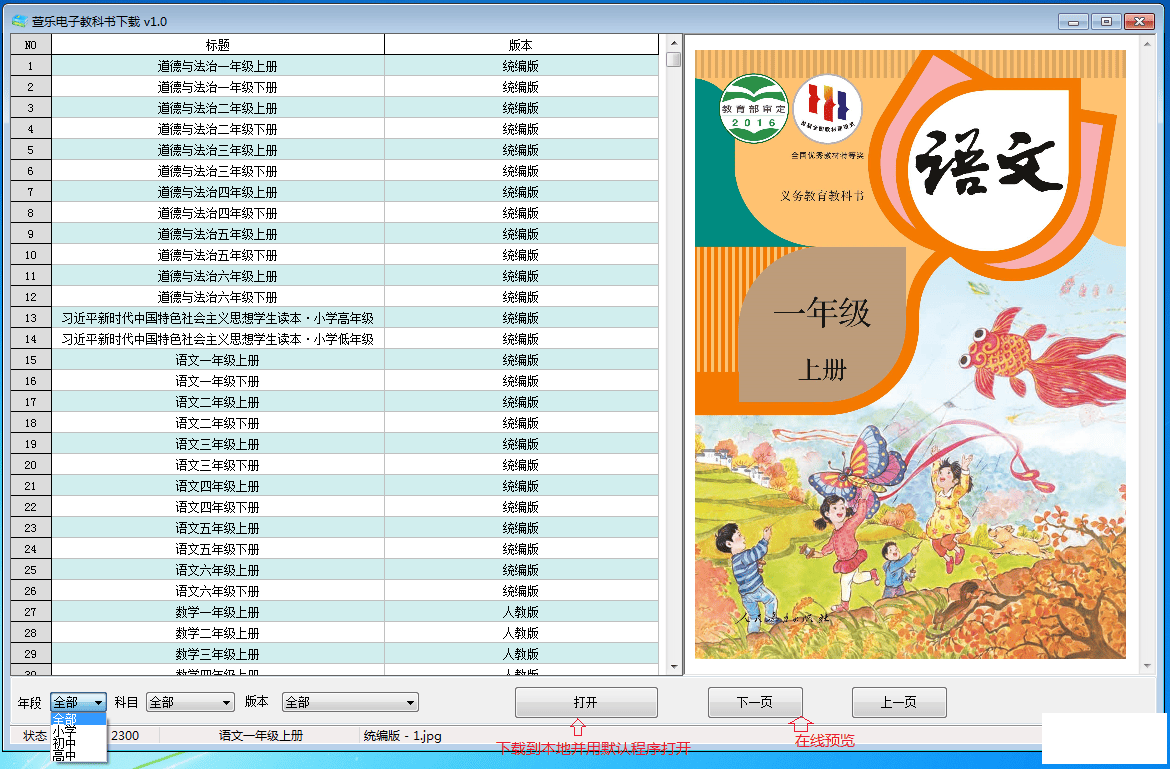
Task: Close the 萱乐电子教科书下载 window
Action: (1139, 22)
